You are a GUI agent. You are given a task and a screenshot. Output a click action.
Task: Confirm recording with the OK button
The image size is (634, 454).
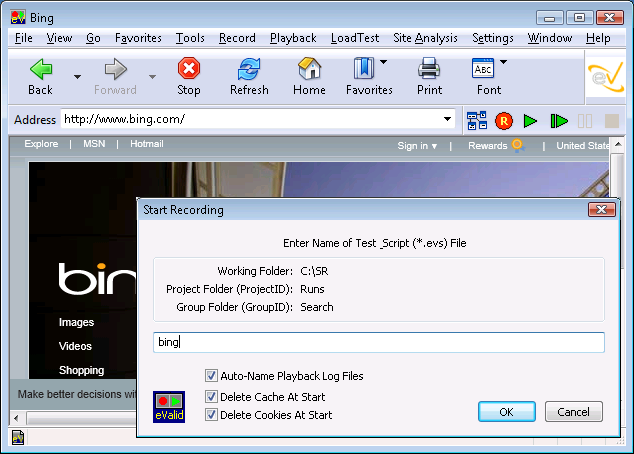(x=507, y=412)
